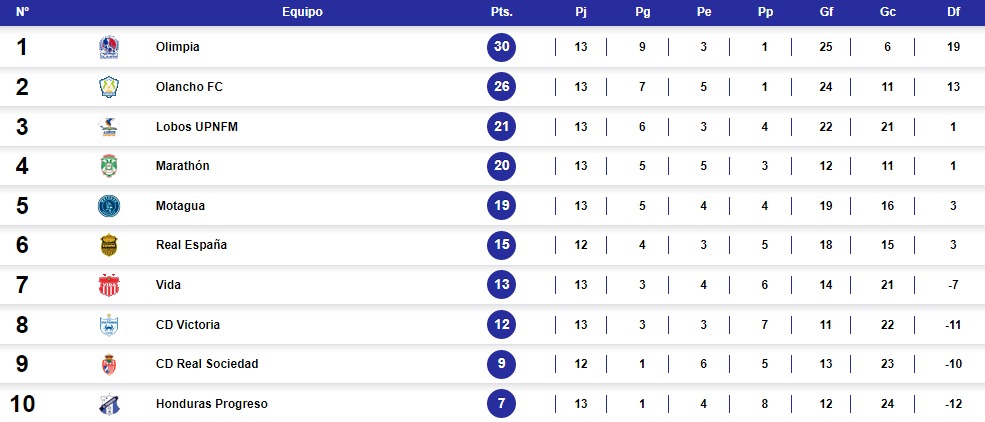985x422 pixels.
Task: Click Olancho FC's 26 points circle
Action: point(502,87)
